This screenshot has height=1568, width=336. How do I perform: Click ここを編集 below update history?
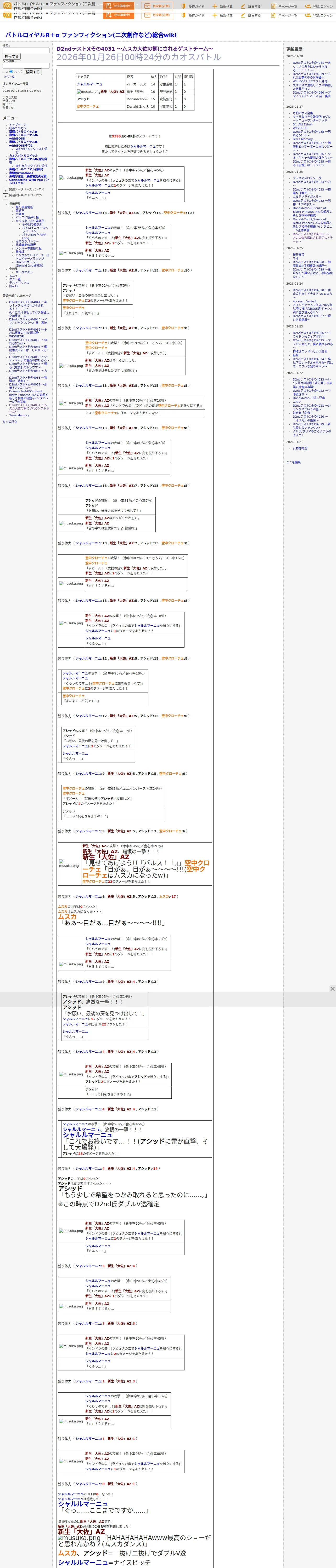(293, 462)
